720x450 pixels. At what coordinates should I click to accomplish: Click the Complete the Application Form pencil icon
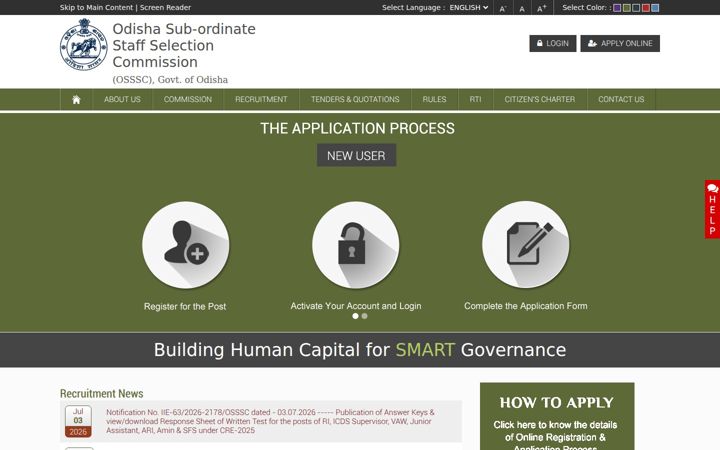click(525, 245)
